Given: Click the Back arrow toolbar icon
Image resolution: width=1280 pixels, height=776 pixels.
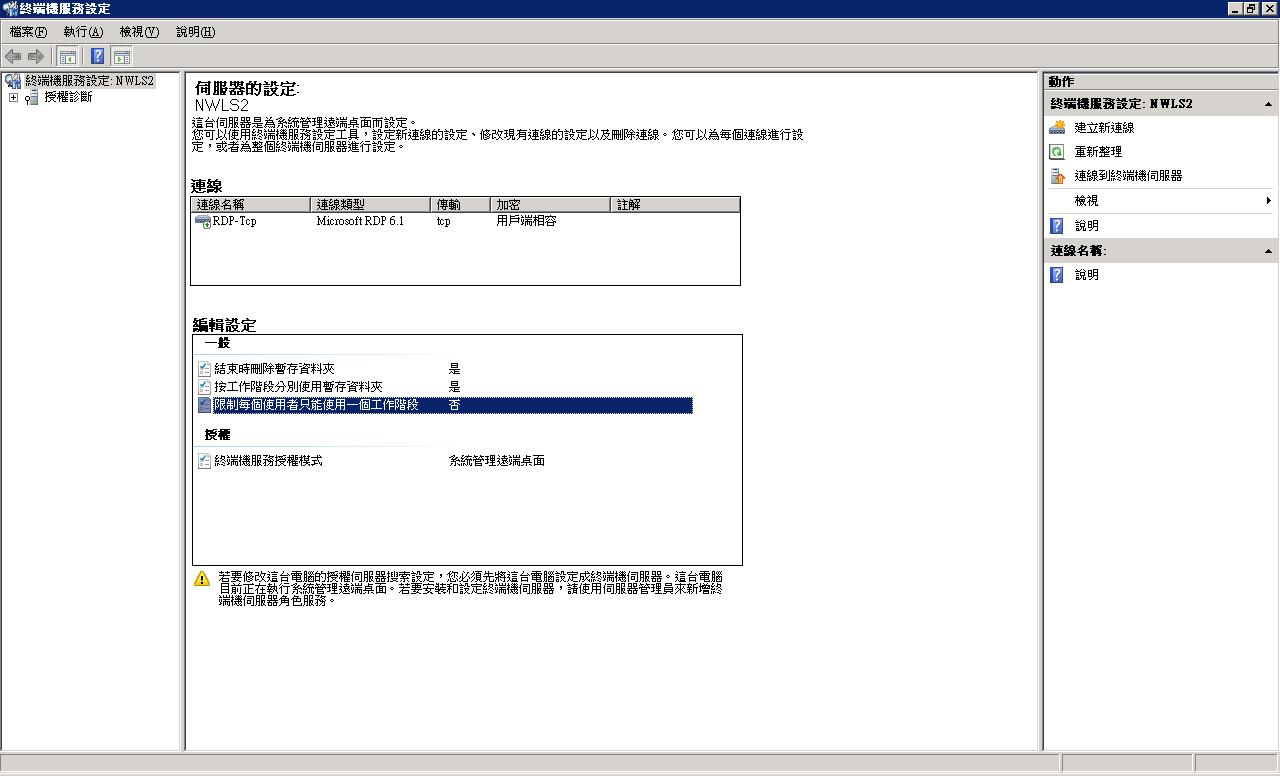Looking at the screenshot, I should tap(13, 57).
